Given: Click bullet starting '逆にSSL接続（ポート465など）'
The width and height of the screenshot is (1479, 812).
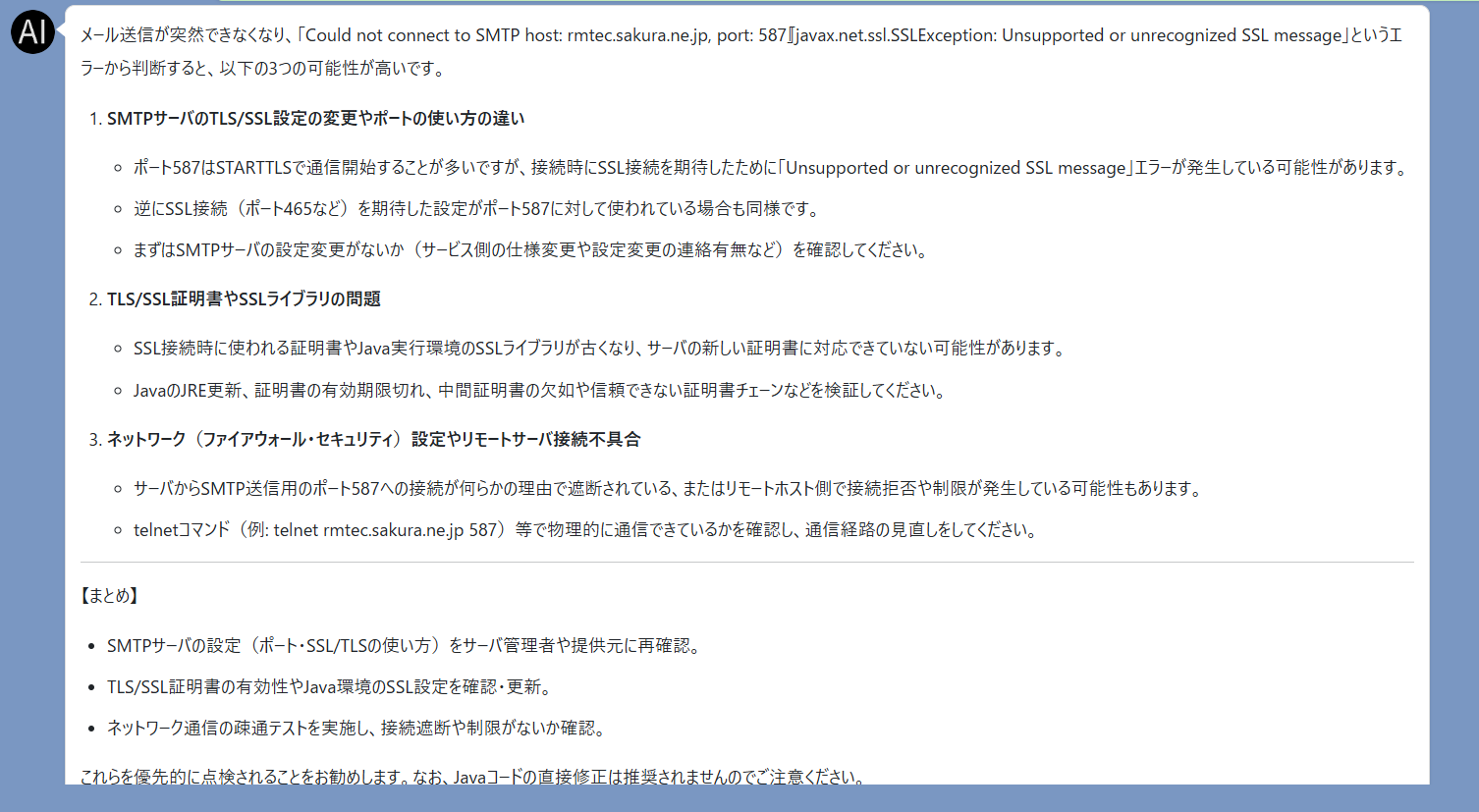Looking at the screenshot, I should [477, 209].
